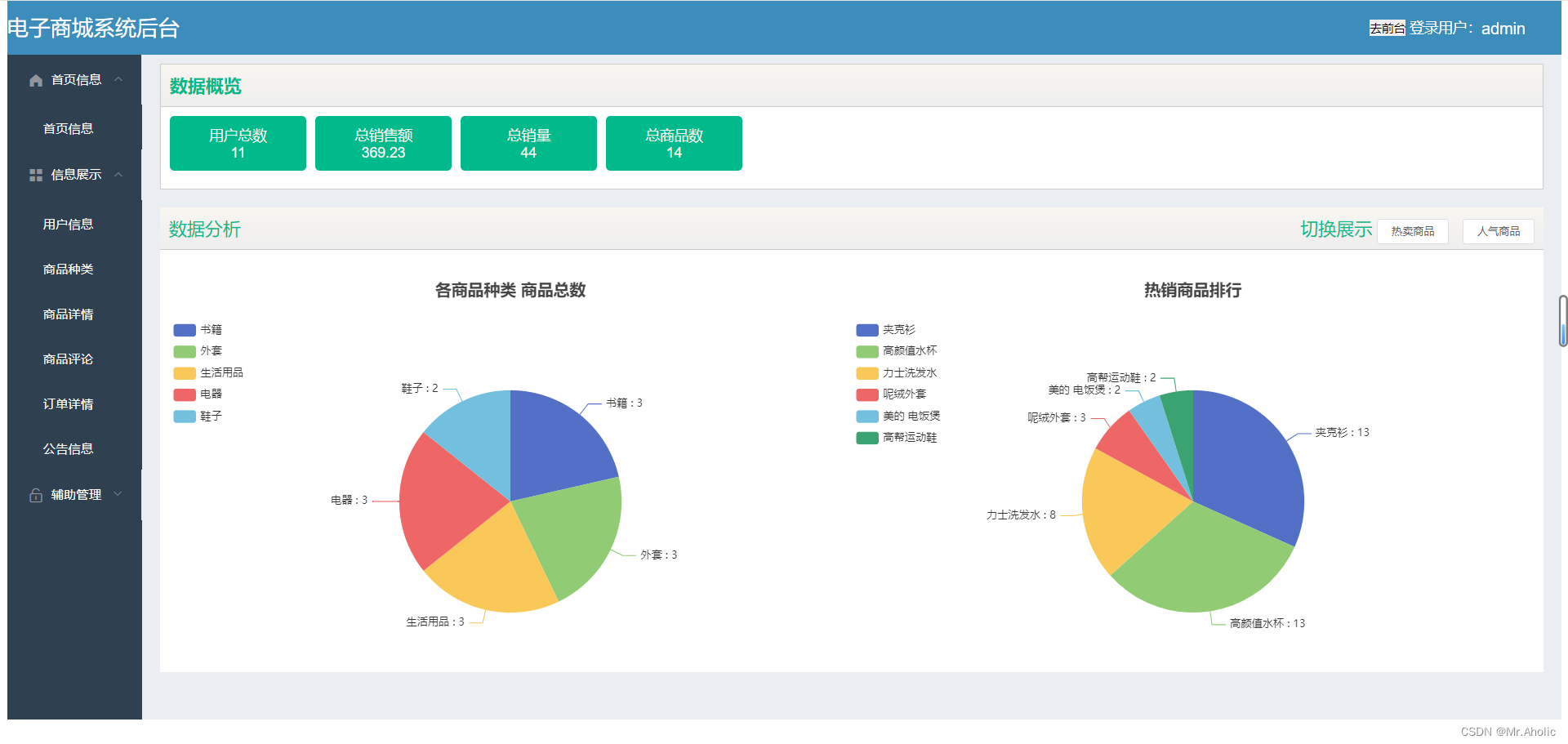Toggle 鞋子 legend in category chart
This screenshot has width=1568, height=744.
pyautogui.click(x=198, y=417)
